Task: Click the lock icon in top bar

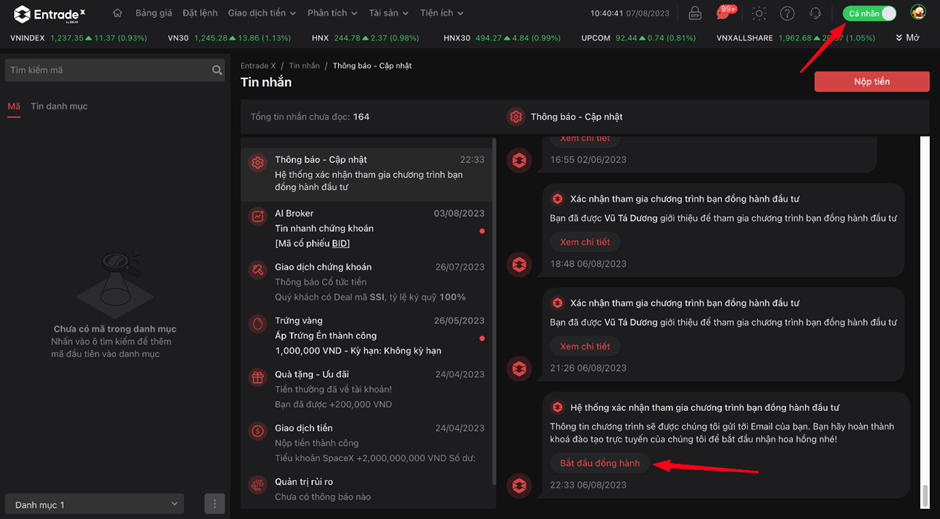Action: coord(695,13)
